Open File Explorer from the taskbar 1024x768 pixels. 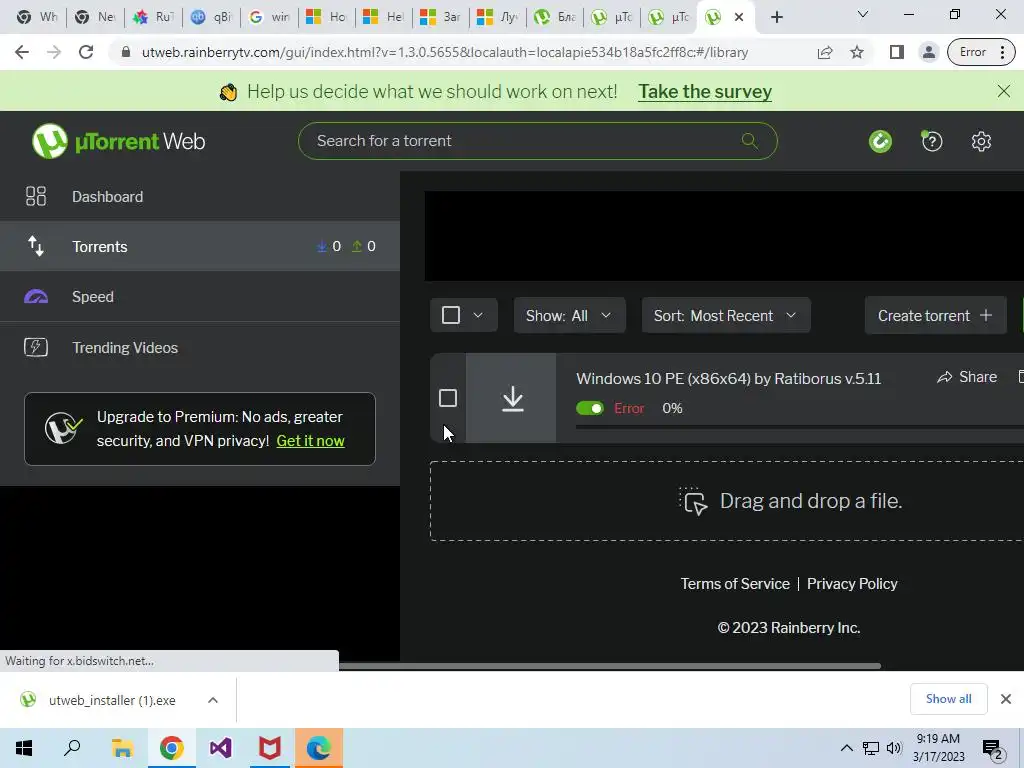coord(121,748)
